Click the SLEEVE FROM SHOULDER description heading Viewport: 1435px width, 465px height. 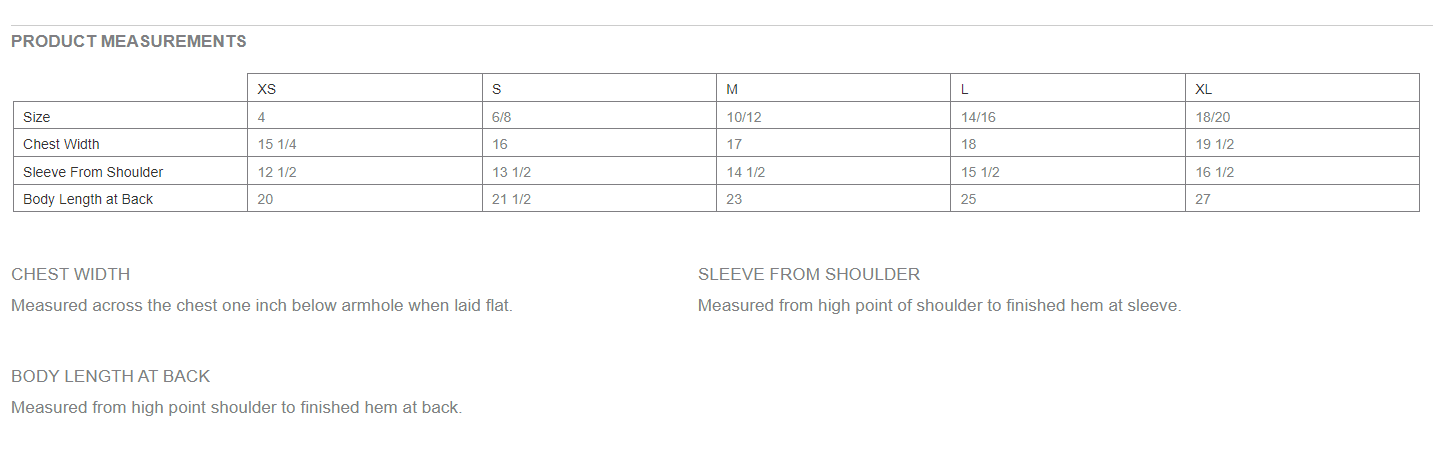[x=808, y=274]
